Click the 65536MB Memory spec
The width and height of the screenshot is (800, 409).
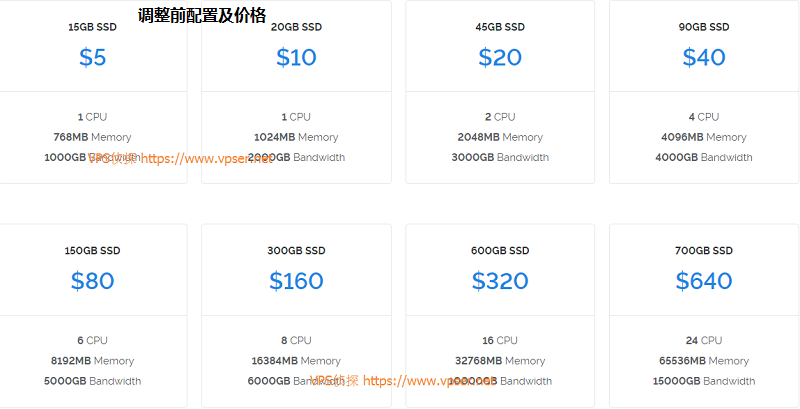tap(704, 361)
